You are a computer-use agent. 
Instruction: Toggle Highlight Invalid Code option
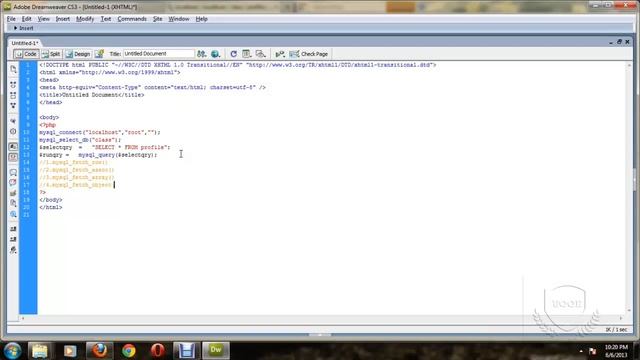pos(13,157)
